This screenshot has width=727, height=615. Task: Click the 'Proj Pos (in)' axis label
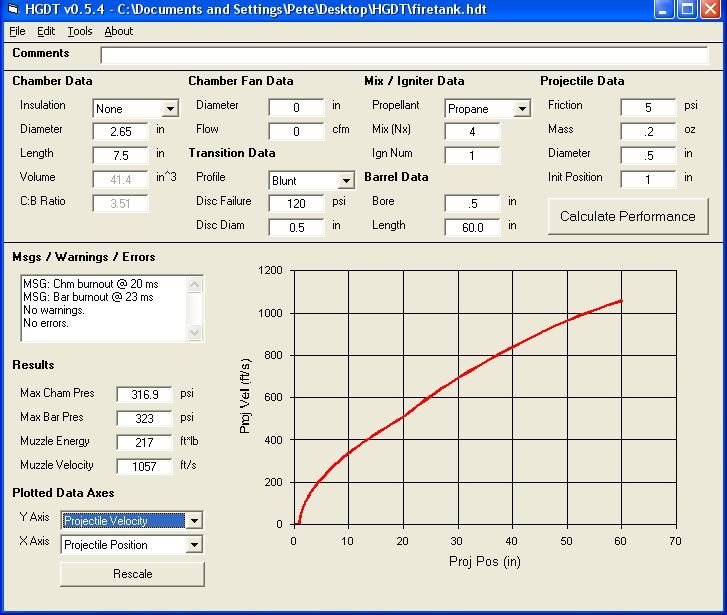[x=485, y=562]
